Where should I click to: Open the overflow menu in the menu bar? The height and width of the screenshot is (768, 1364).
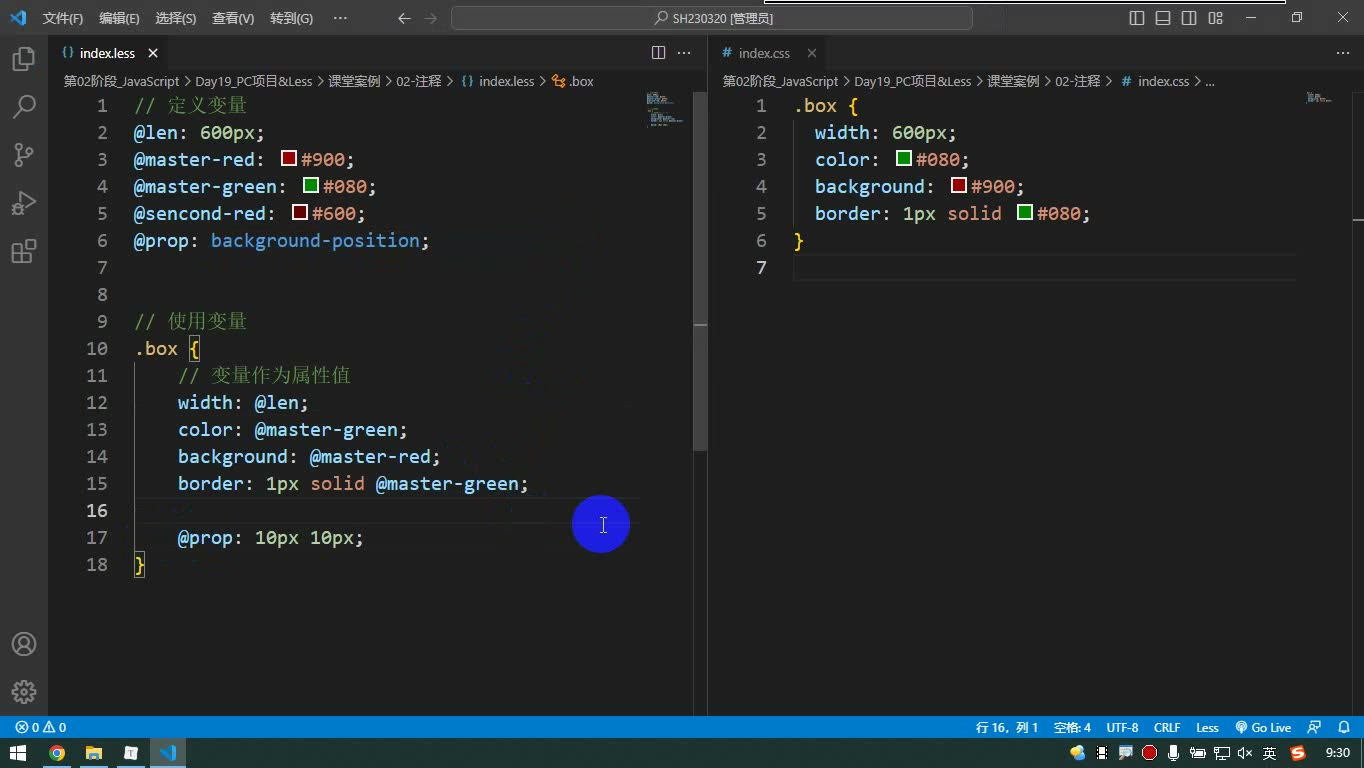[x=340, y=18]
